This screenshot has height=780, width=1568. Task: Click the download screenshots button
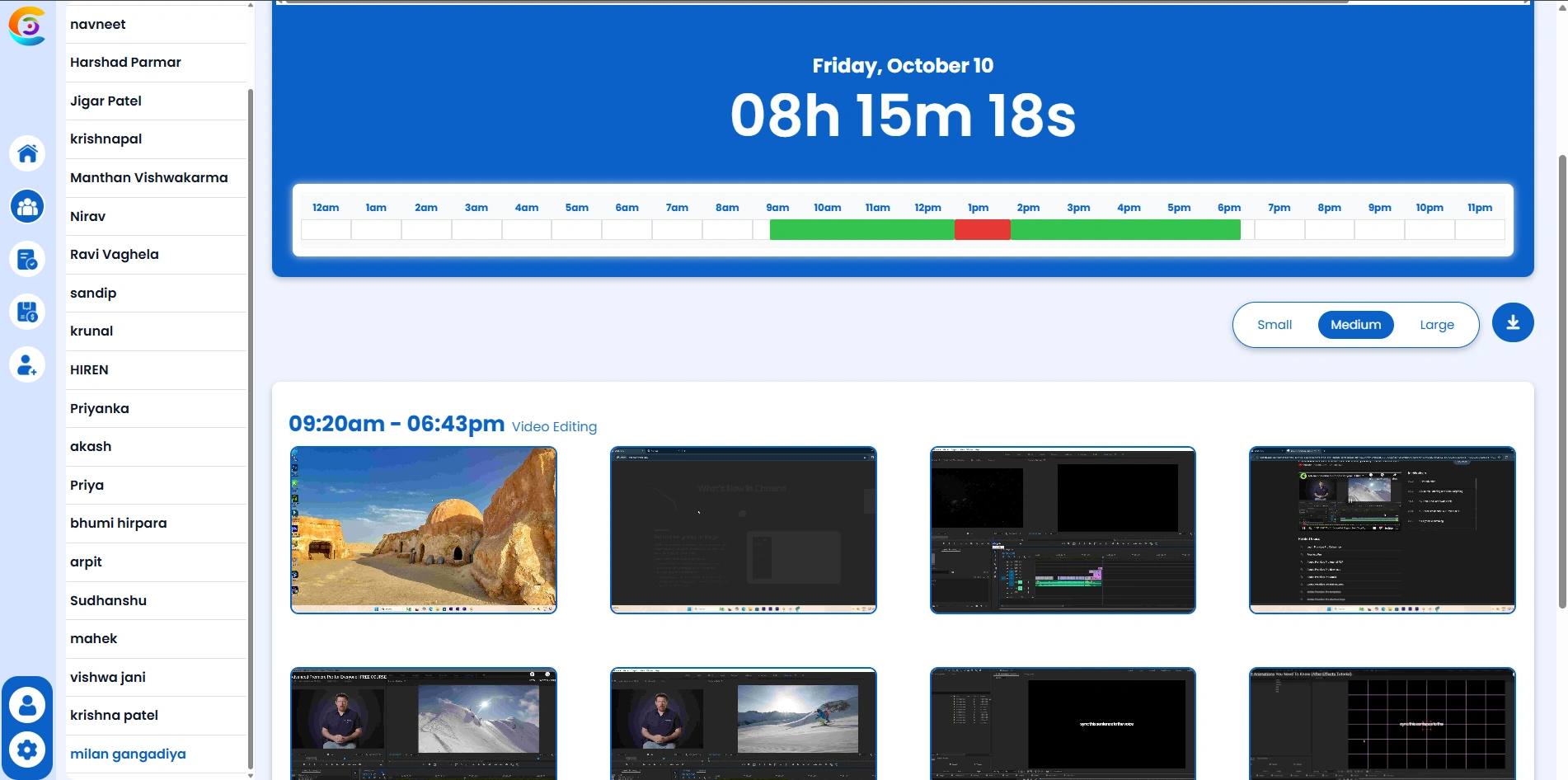pos(1513,322)
